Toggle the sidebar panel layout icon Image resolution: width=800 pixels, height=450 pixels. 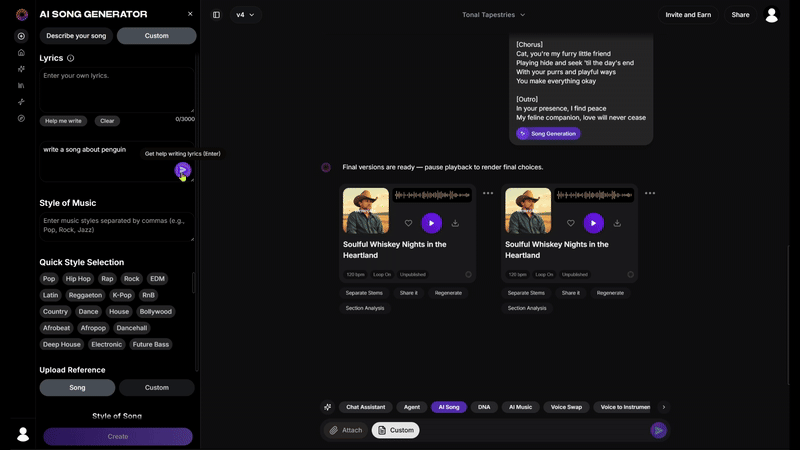[216, 15]
